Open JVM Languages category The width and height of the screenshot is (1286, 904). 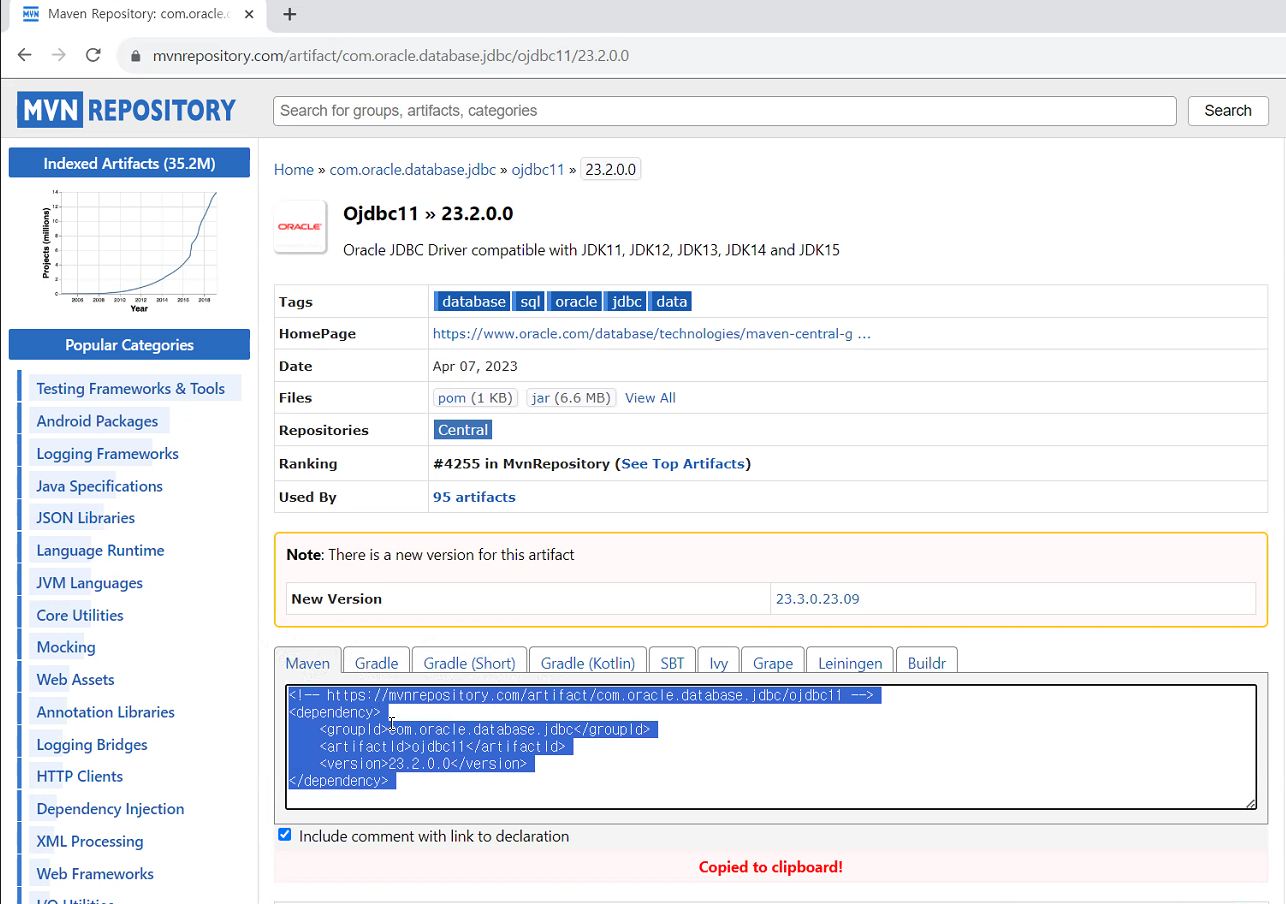[90, 583]
